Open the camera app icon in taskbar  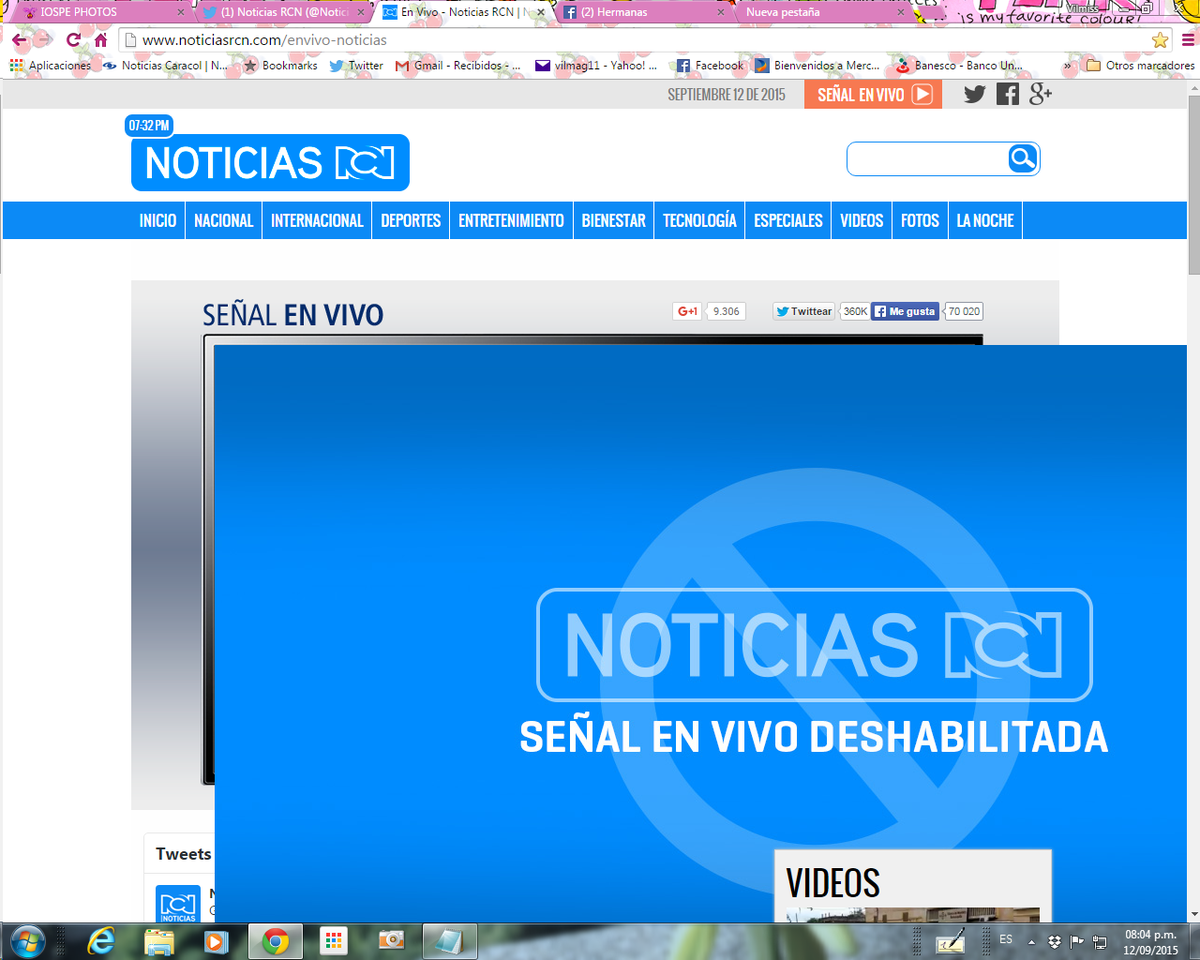pos(391,941)
